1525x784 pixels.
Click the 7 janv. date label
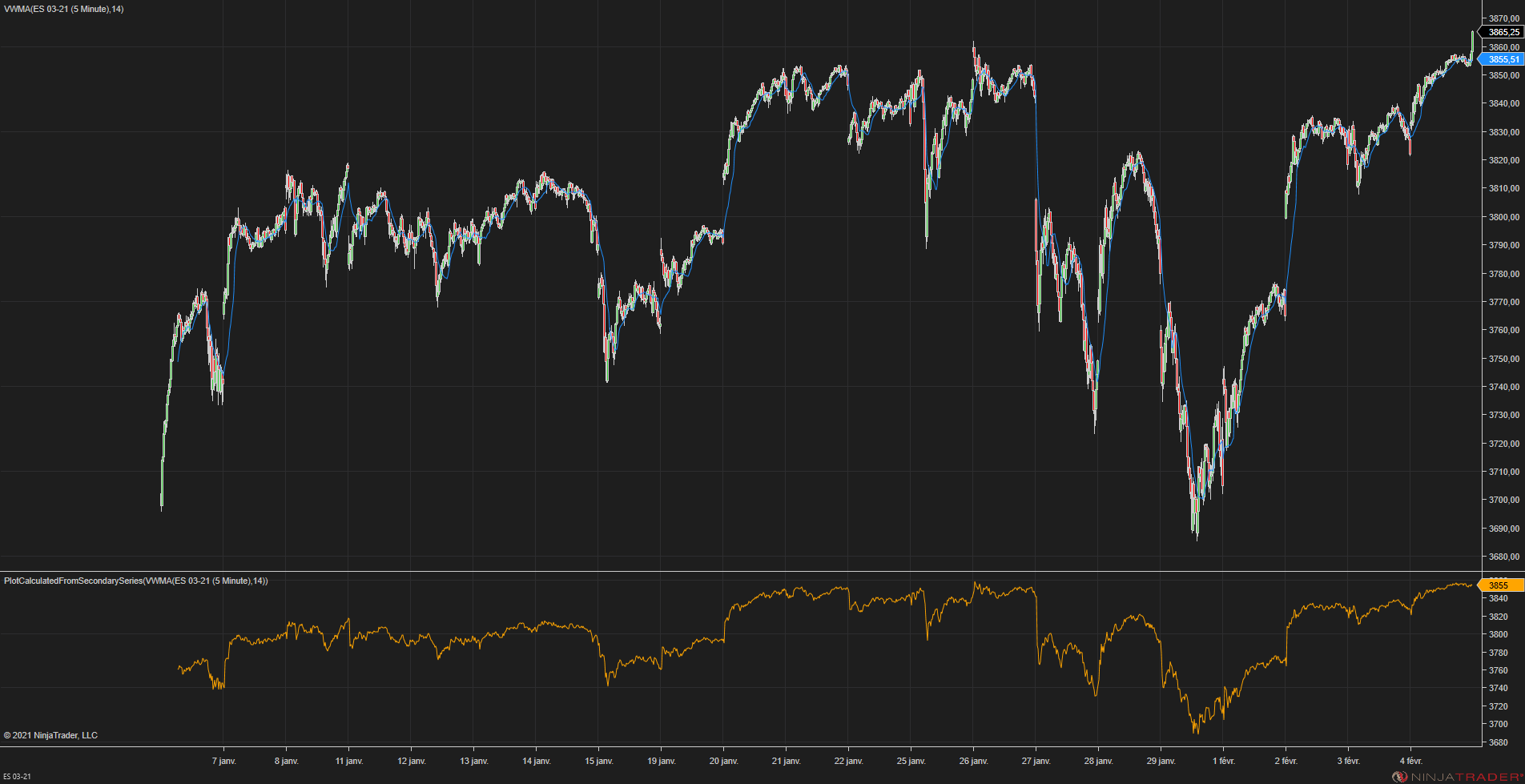pos(223,761)
